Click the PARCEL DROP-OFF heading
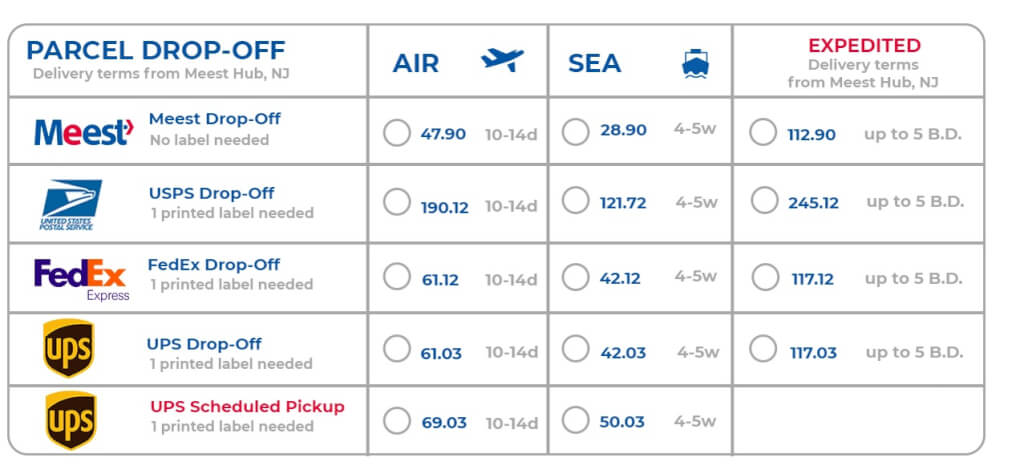This screenshot has width=1024, height=474. (155, 50)
